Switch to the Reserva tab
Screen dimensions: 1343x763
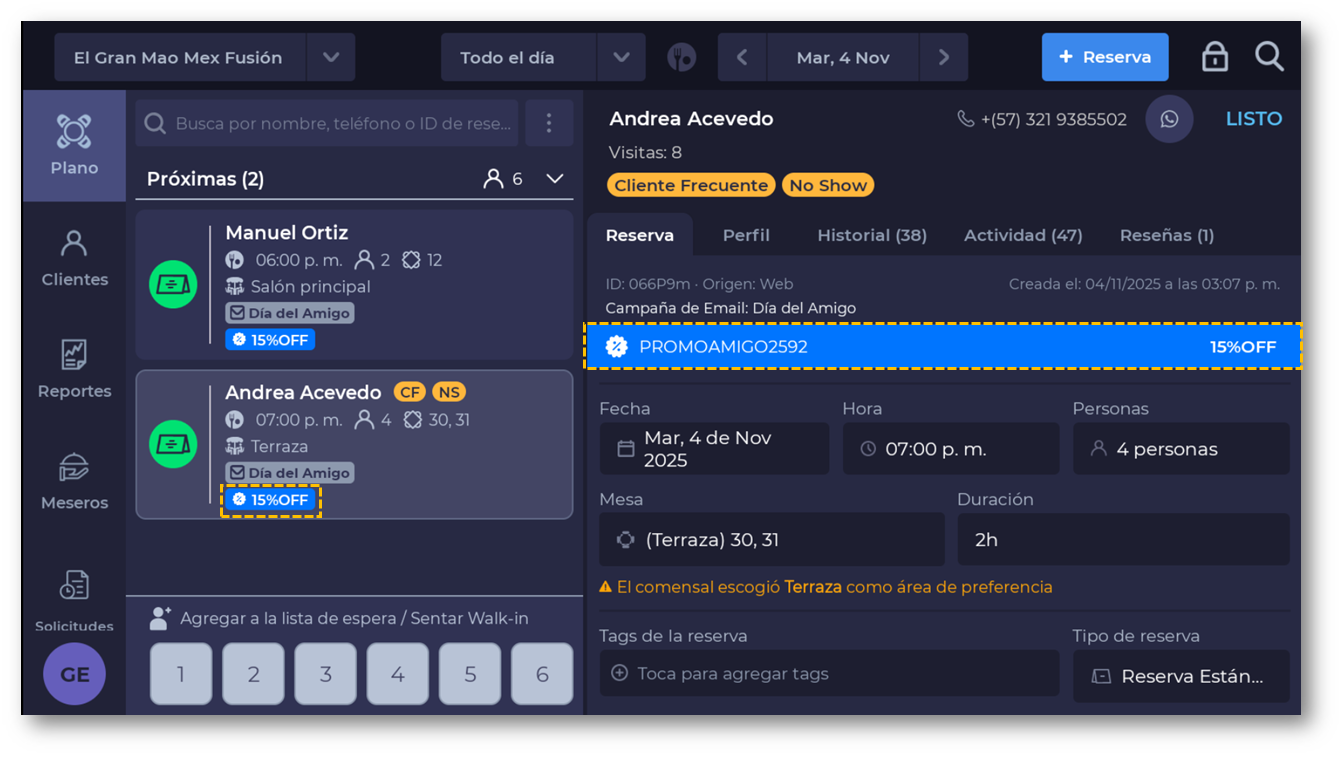[640, 236]
